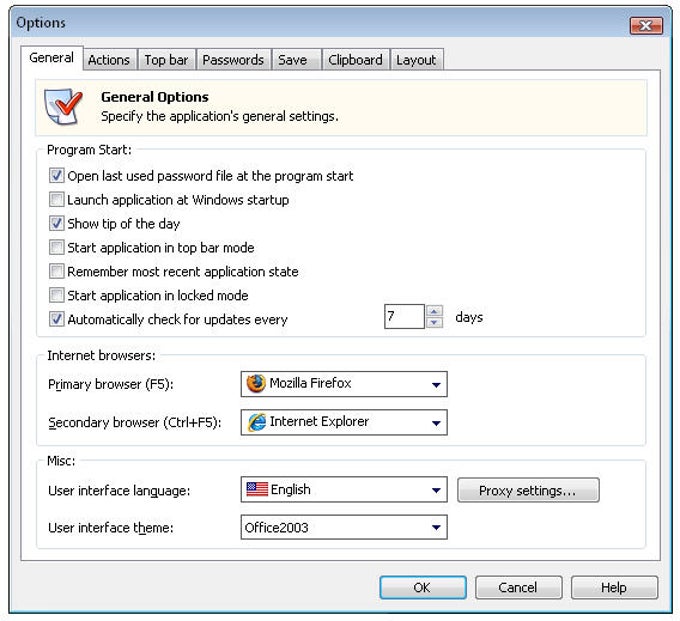Increase update check days with up arrow
Image resolution: width=680 pixels, height=621 pixels.
[434, 312]
